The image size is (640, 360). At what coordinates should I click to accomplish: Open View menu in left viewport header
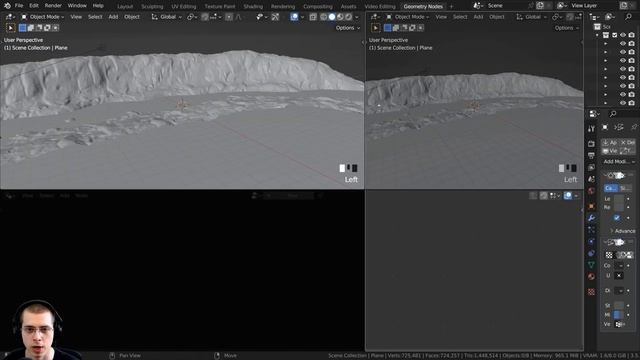click(76, 17)
